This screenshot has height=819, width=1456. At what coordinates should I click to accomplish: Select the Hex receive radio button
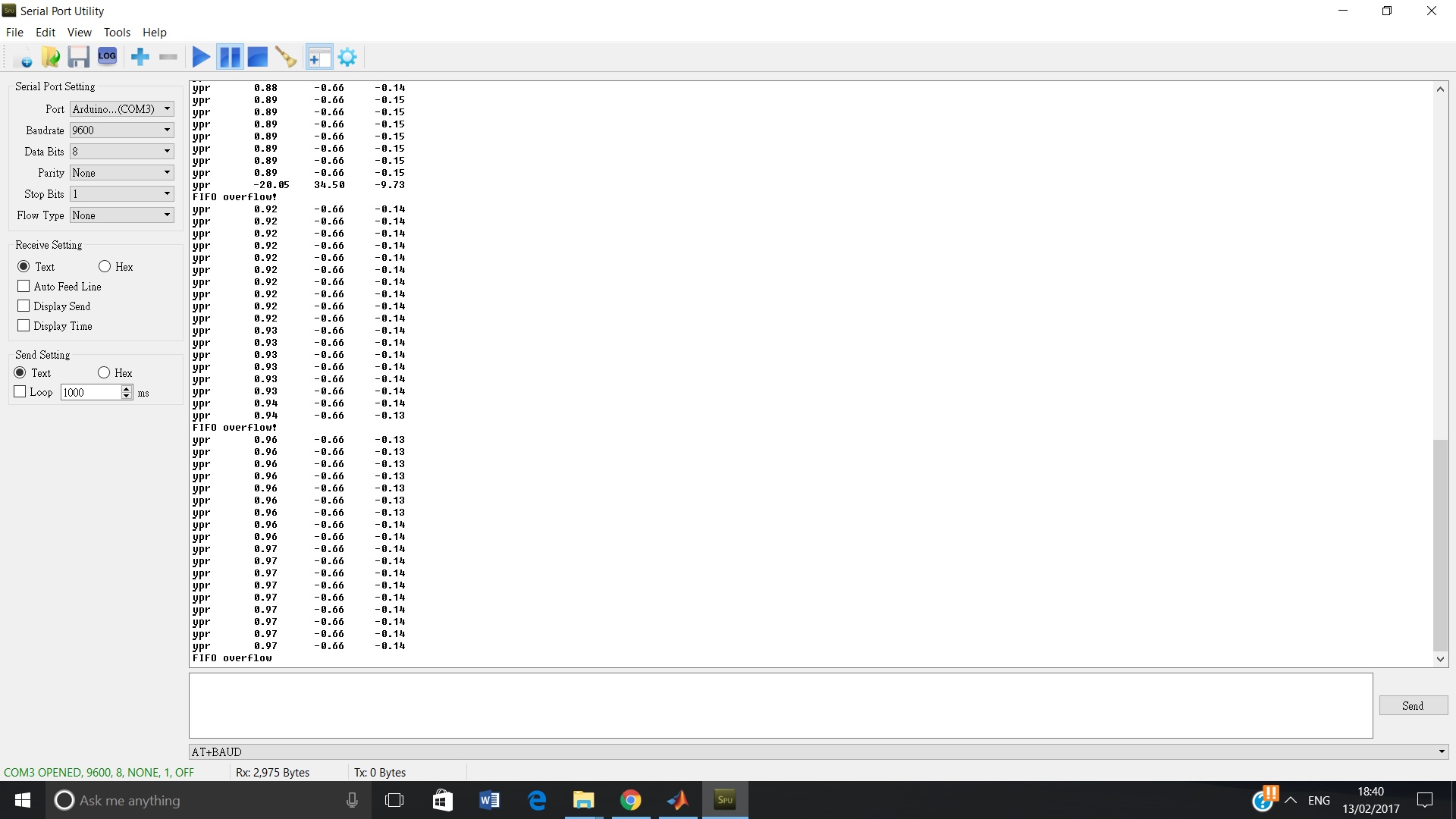point(105,267)
